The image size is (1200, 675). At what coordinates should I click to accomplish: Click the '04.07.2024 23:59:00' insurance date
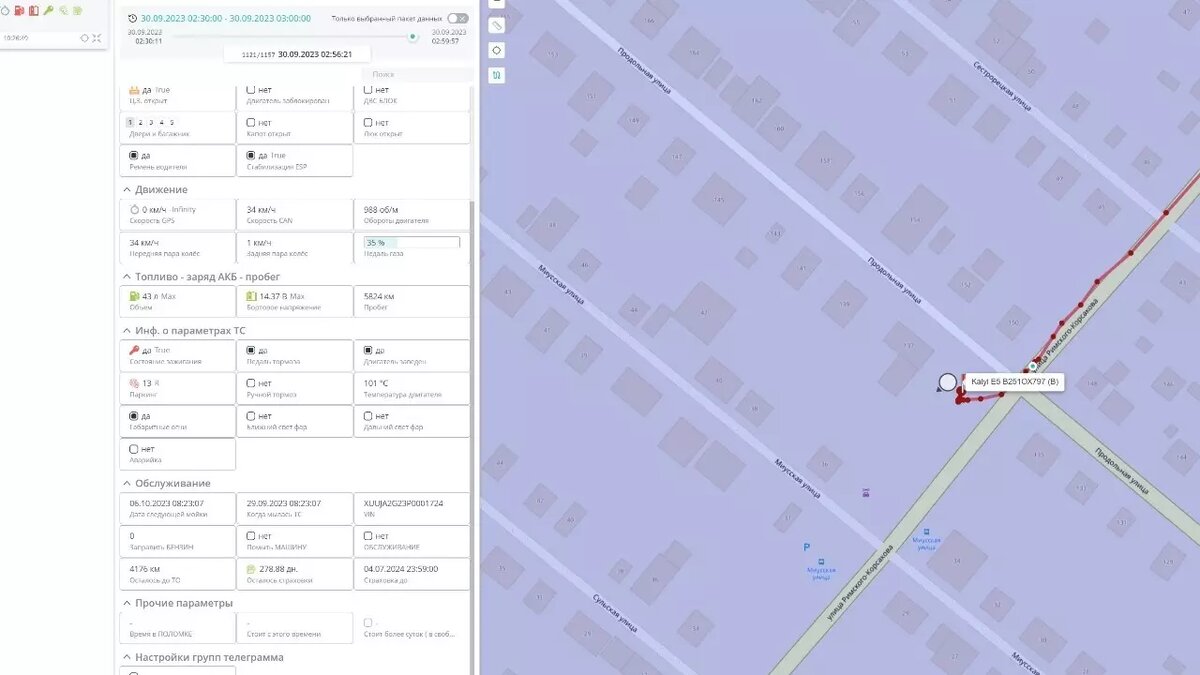pos(401,569)
